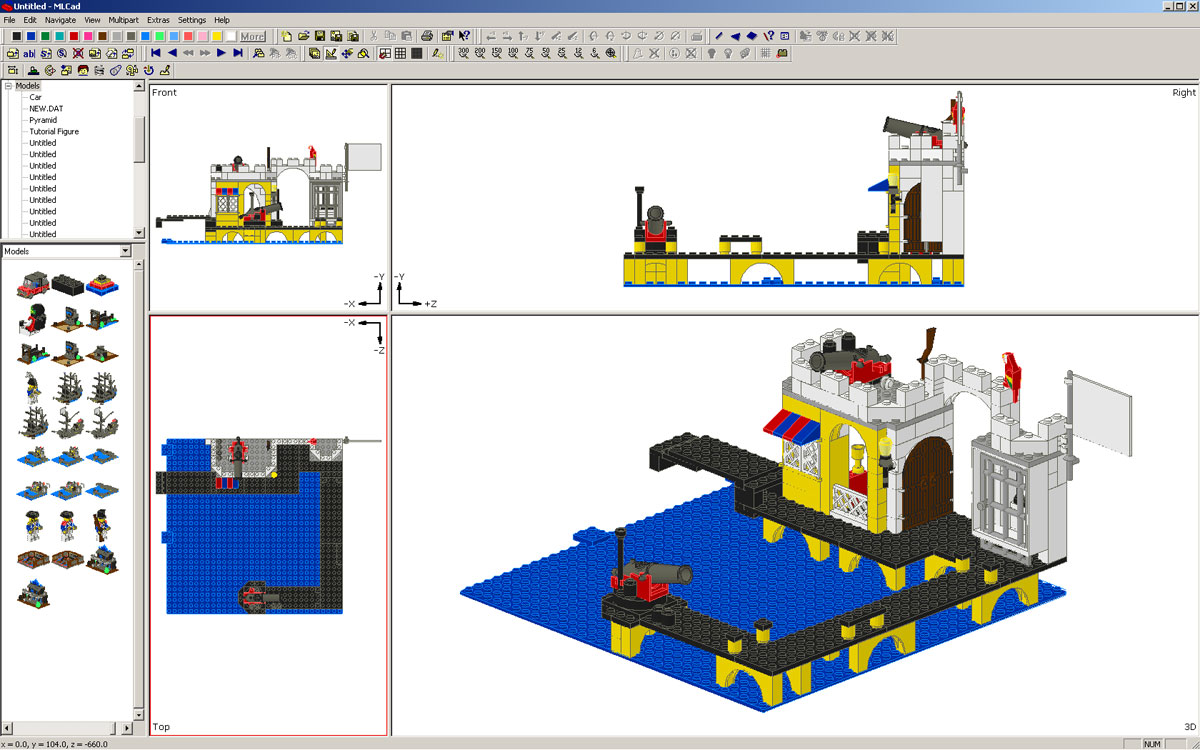This screenshot has height=750, width=1200.
Task: Open the Extras menu
Action: pyautogui.click(x=158, y=20)
